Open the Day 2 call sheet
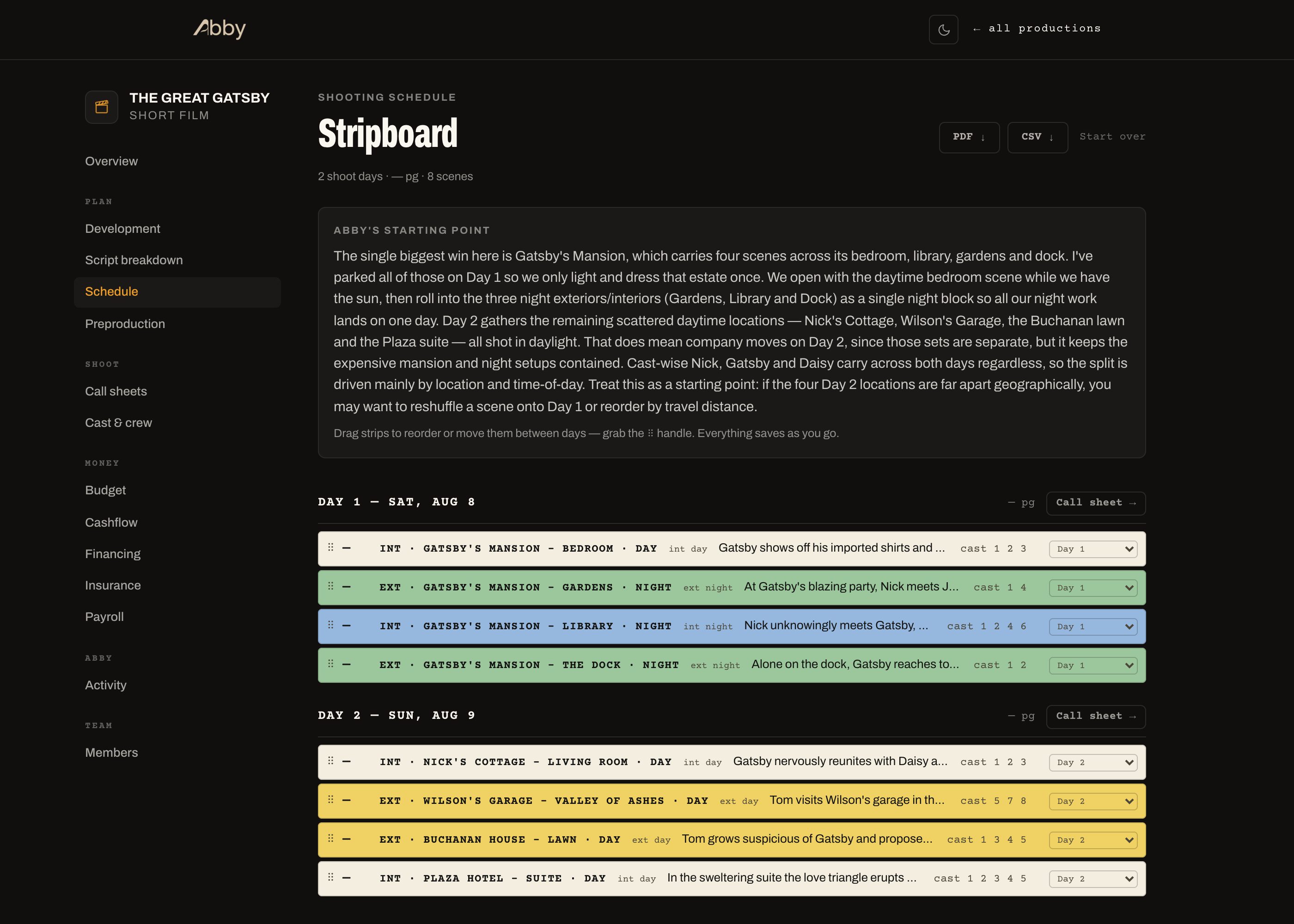 [1096, 716]
